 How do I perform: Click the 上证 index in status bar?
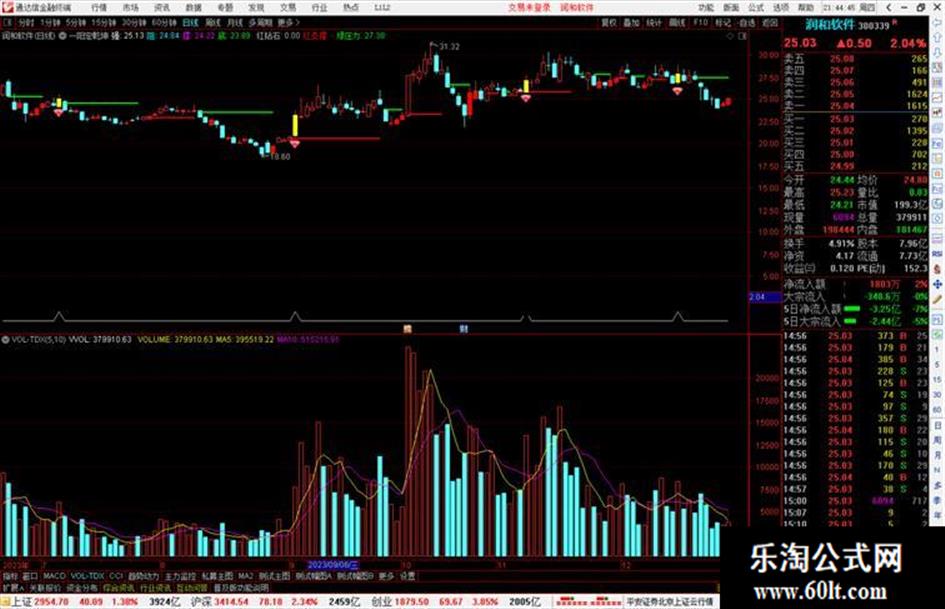[x=22, y=602]
